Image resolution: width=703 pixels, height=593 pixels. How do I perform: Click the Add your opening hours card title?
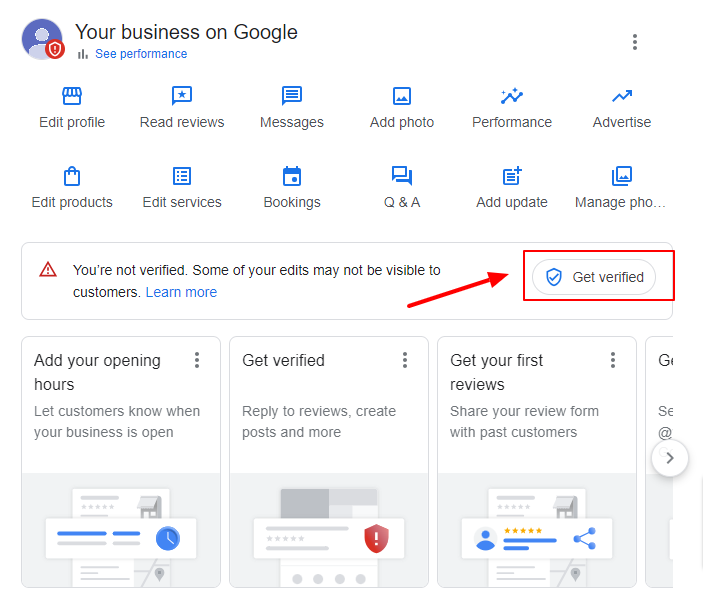(x=97, y=372)
